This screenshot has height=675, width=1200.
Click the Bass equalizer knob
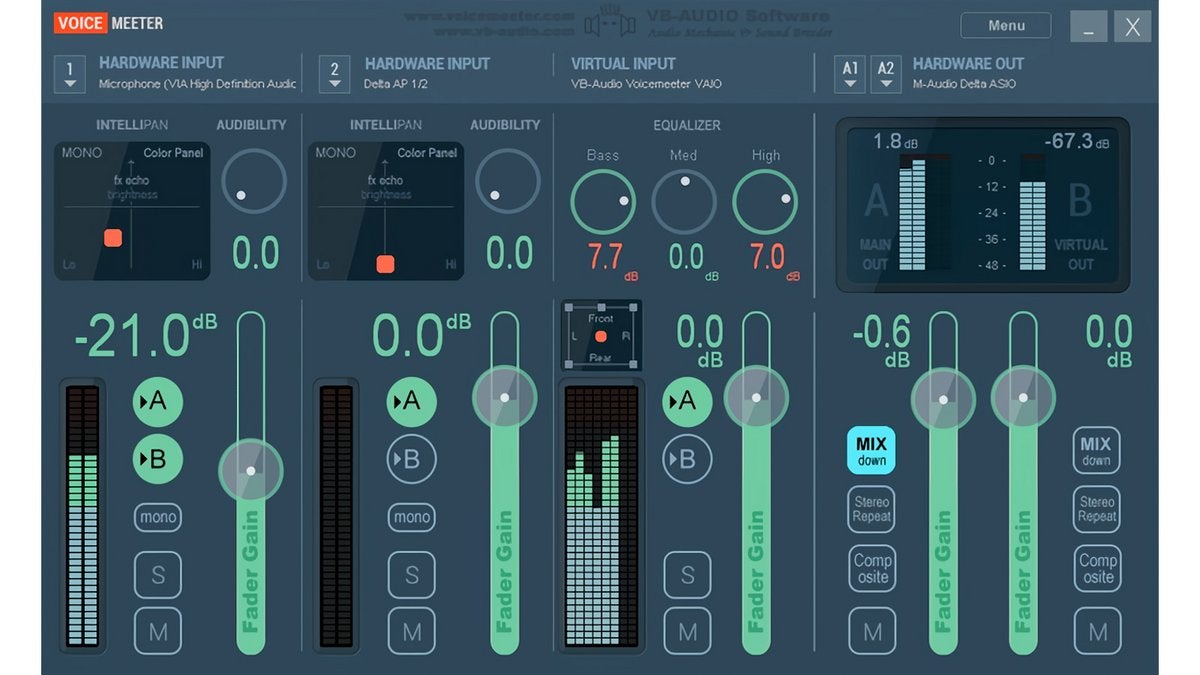pyautogui.click(x=603, y=202)
